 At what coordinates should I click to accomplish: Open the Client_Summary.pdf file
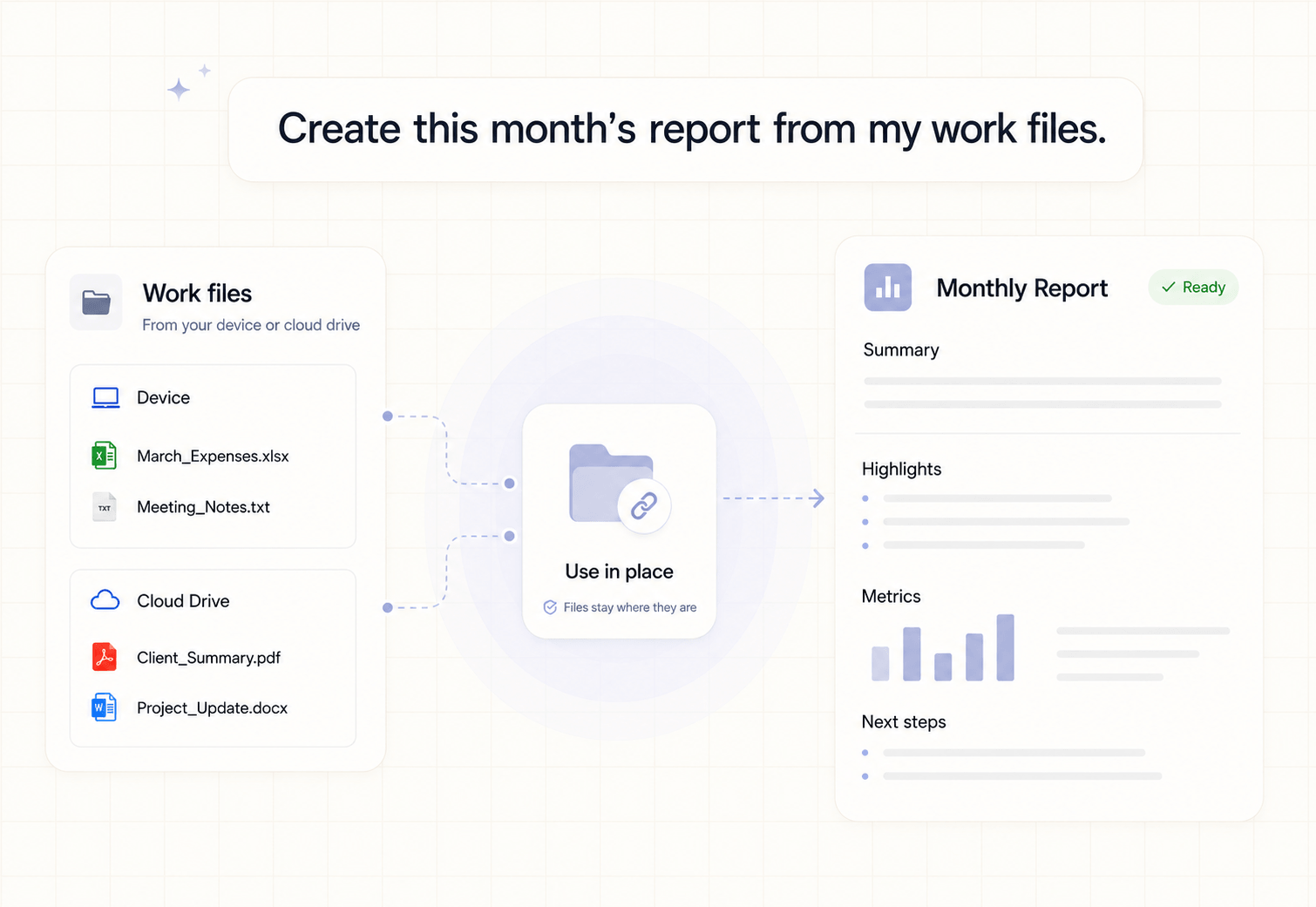(208, 658)
